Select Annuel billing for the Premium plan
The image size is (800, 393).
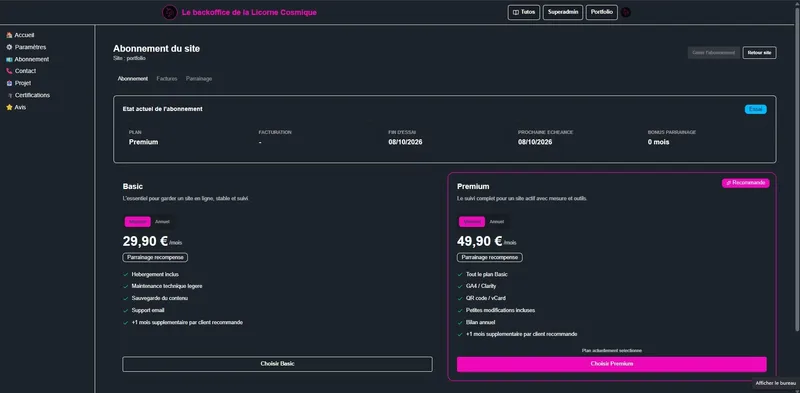point(496,222)
